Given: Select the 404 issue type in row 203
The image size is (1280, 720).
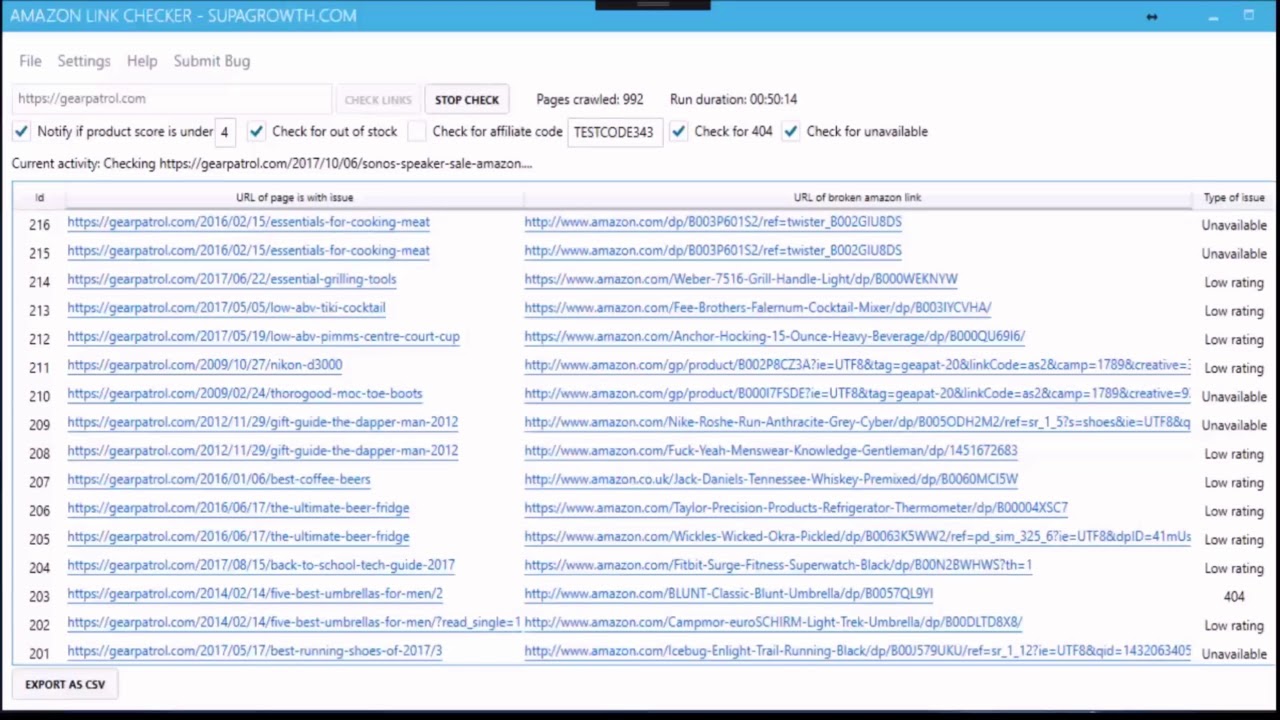Looking at the screenshot, I should pos(1234,597).
